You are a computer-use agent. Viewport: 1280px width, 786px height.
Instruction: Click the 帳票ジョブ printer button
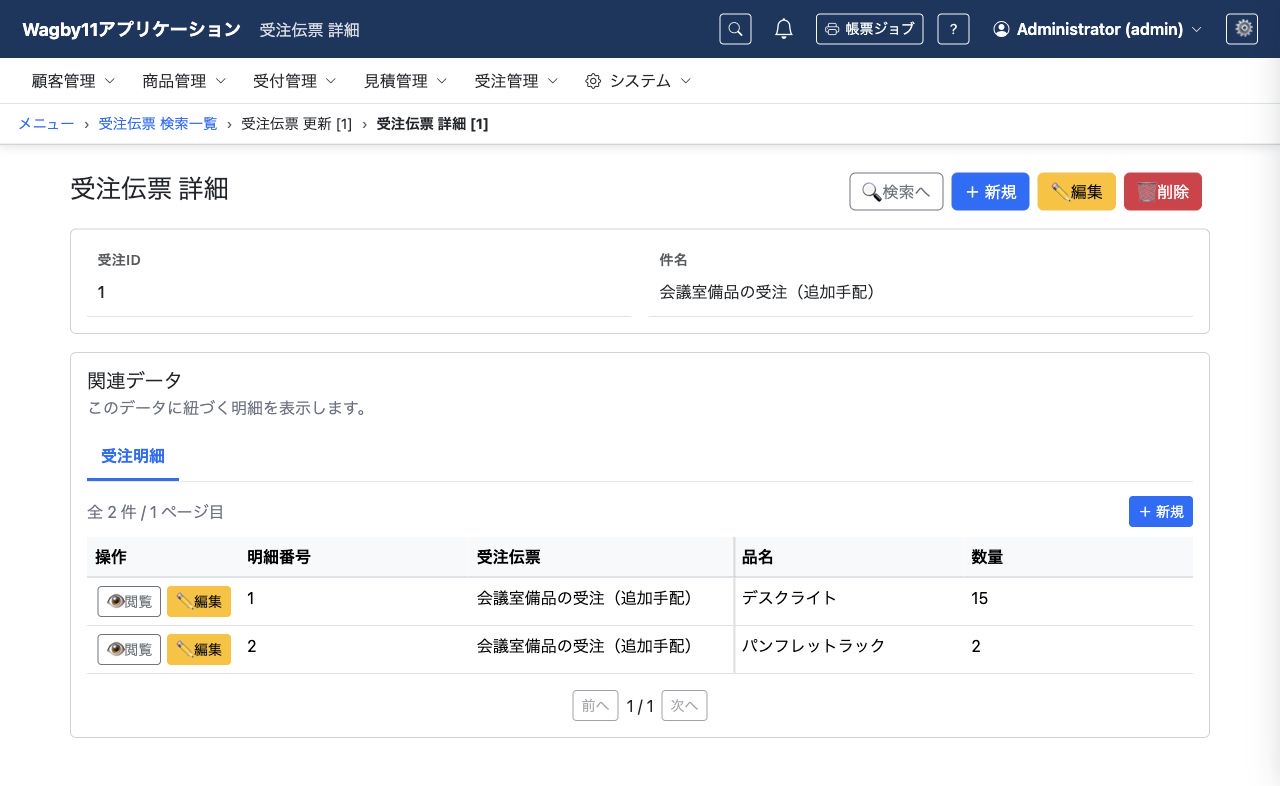869,29
